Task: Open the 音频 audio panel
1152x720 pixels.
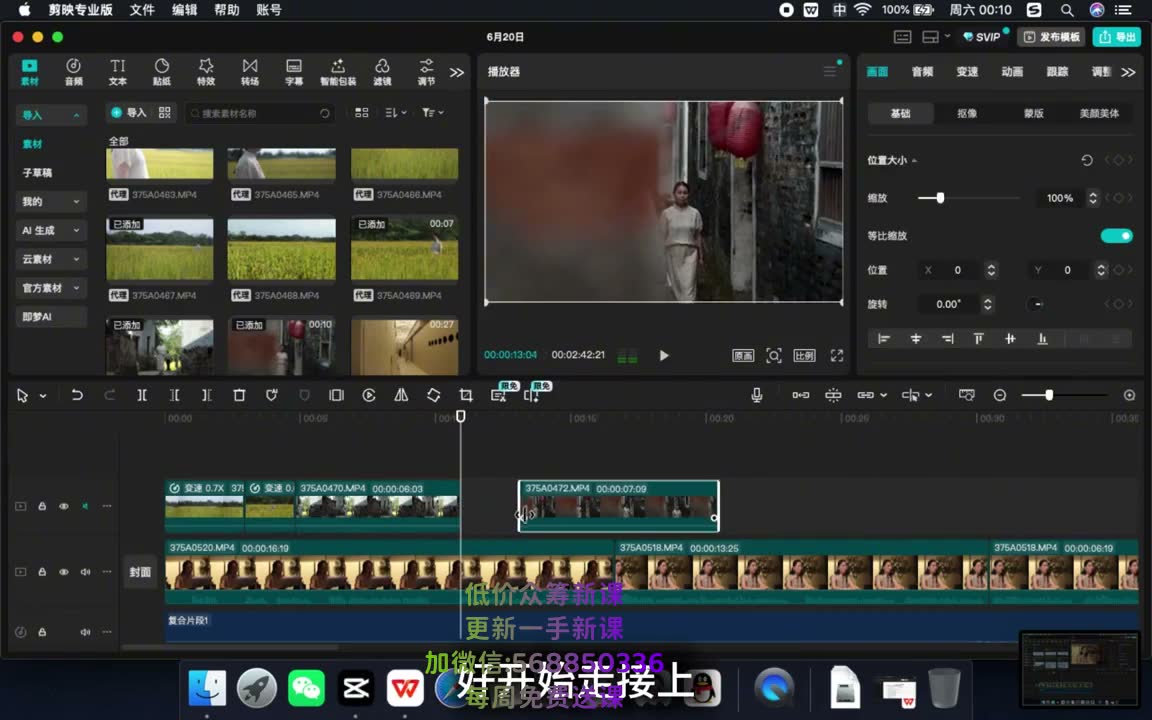Action: pyautogui.click(x=73, y=72)
